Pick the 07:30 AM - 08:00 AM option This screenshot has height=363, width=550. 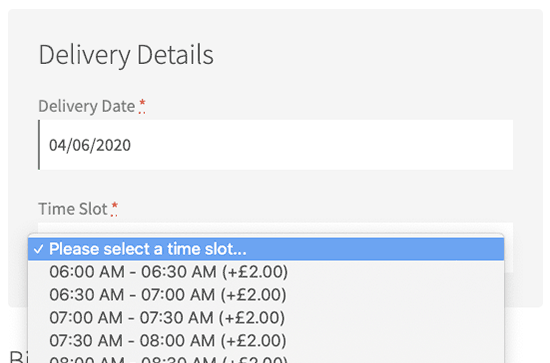(266, 341)
